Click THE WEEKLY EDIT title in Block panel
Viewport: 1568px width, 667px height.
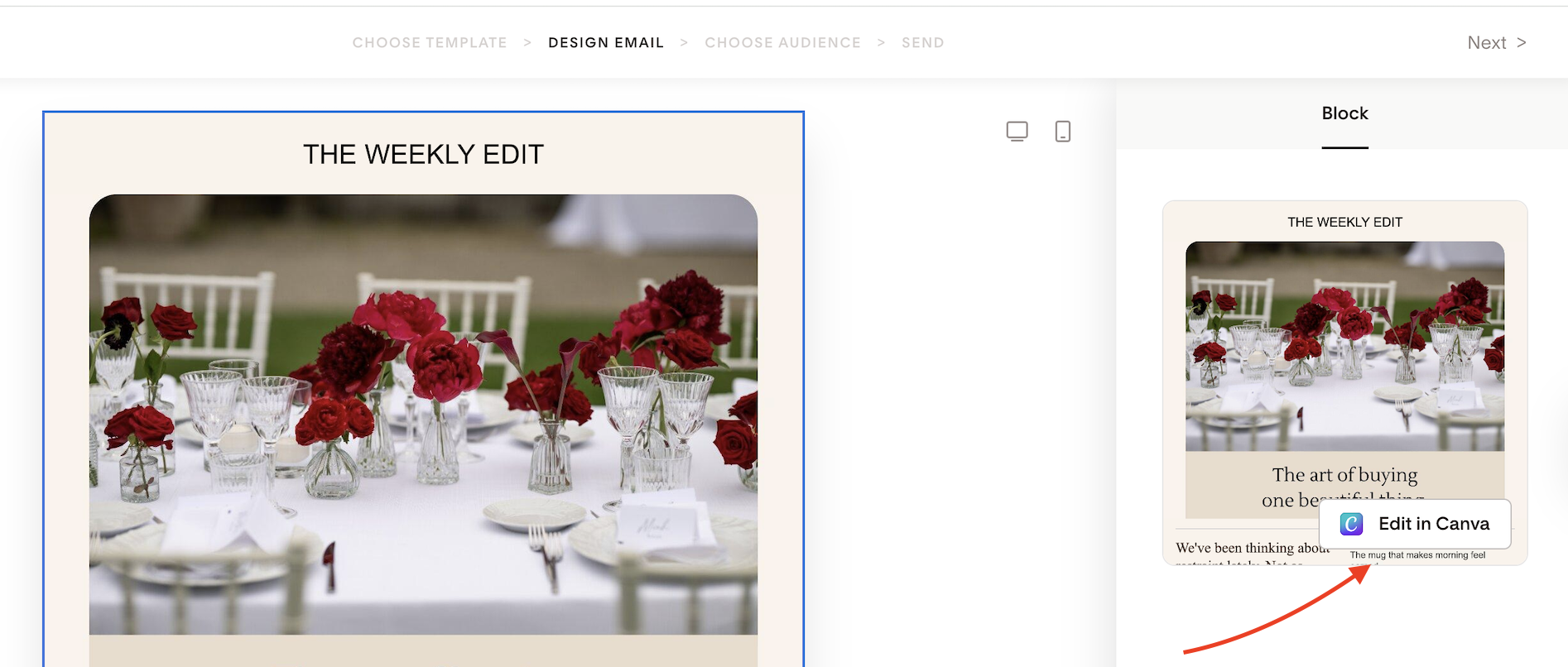pyautogui.click(x=1345, y=222)
